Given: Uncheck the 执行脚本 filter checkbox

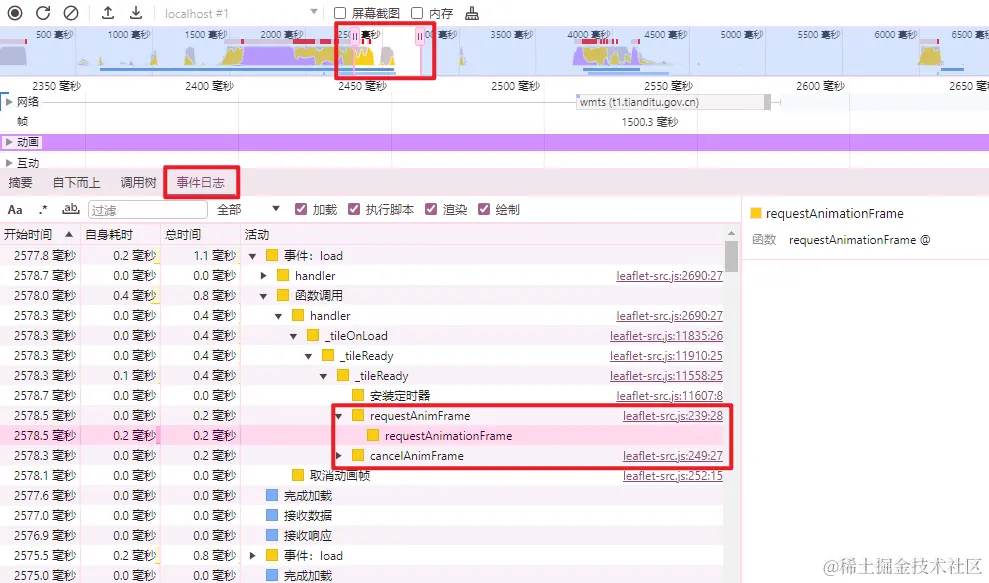Looking at the screenshot, I should pos(354,209).
